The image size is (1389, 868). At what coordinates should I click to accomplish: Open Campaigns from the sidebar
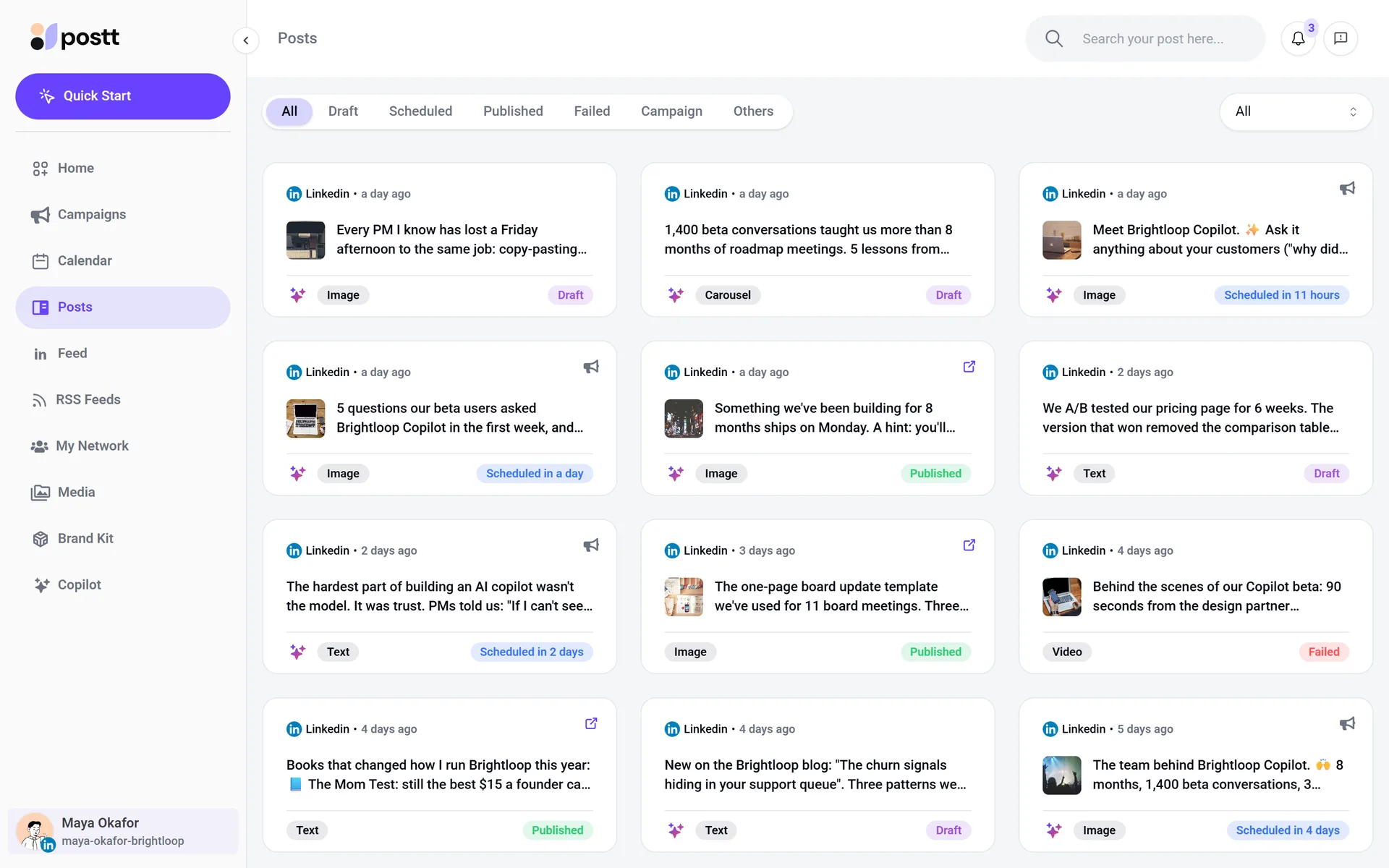click(x=122, y=215)
